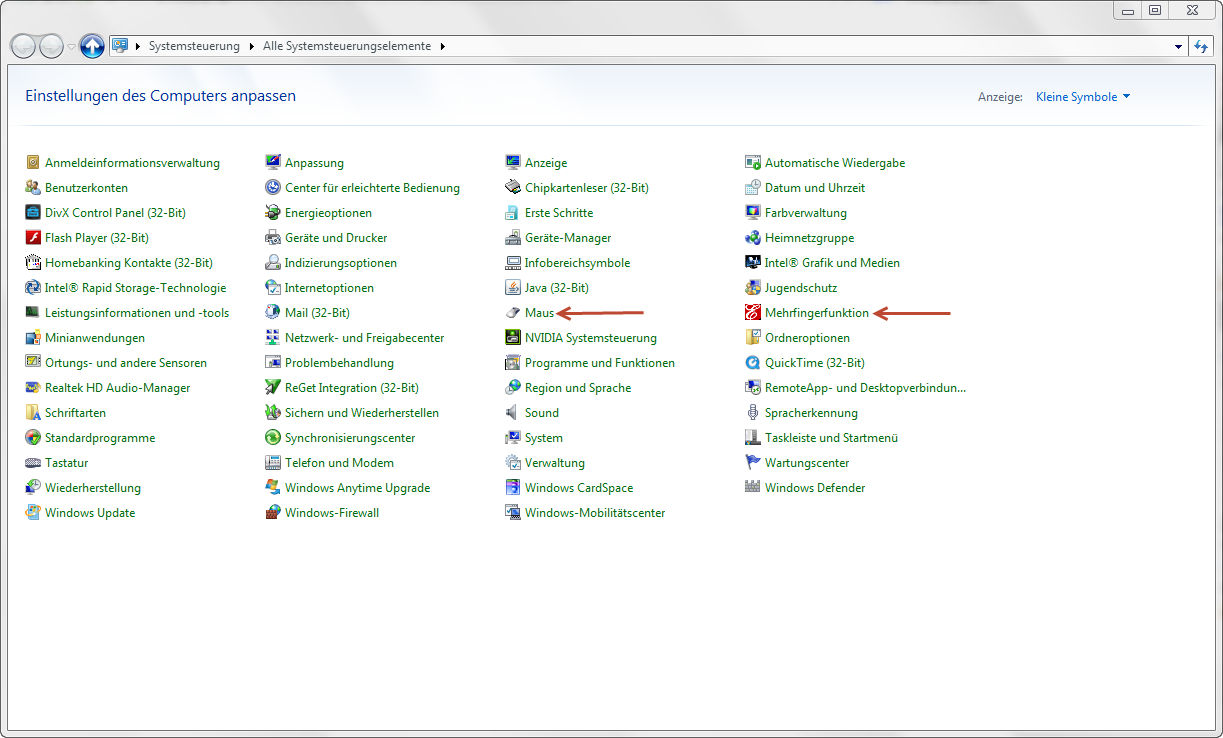
Task: Open the Problembehandlung link
Action: [339, 363]
